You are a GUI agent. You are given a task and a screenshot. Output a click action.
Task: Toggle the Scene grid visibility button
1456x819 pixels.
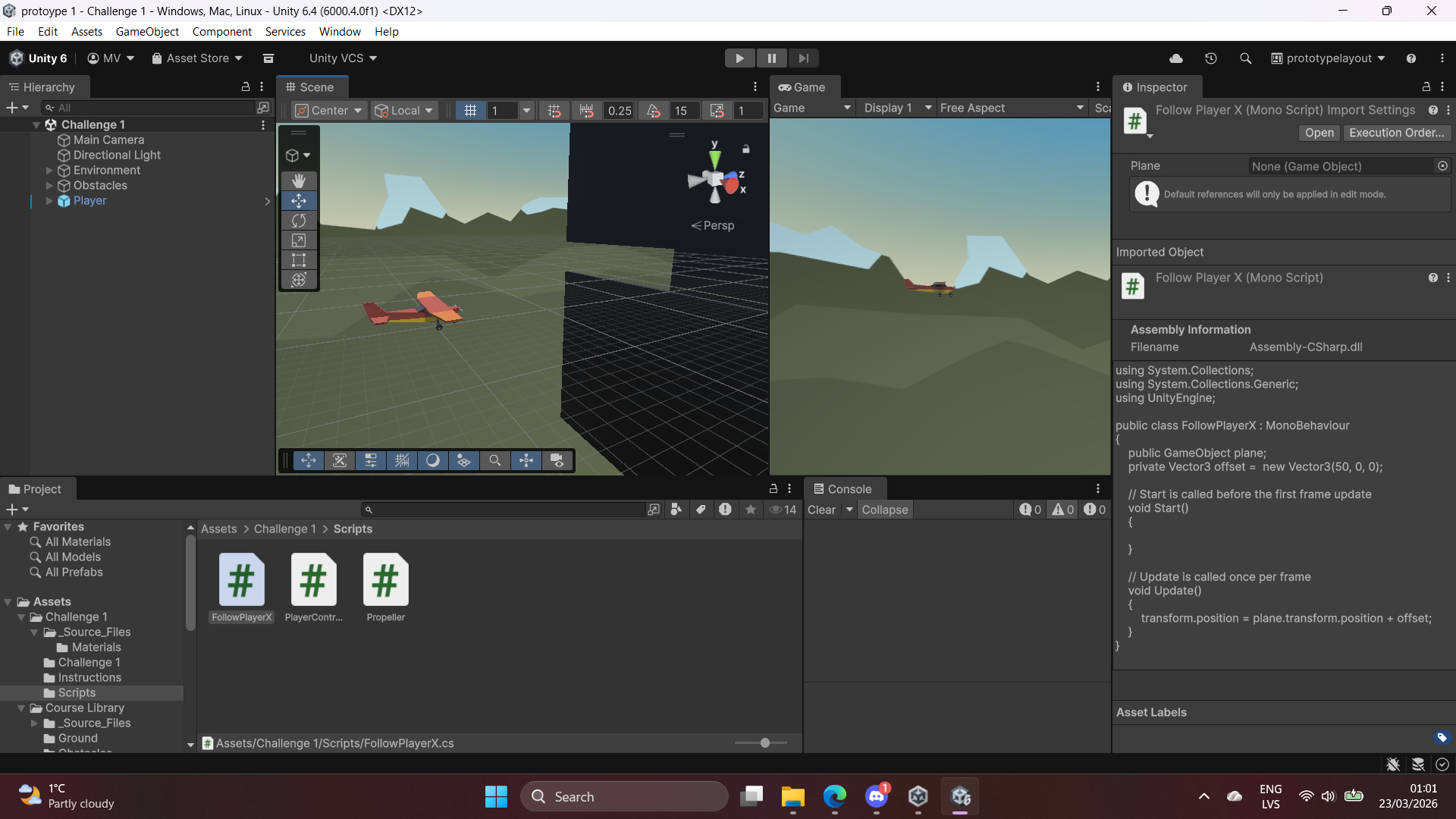470,111
